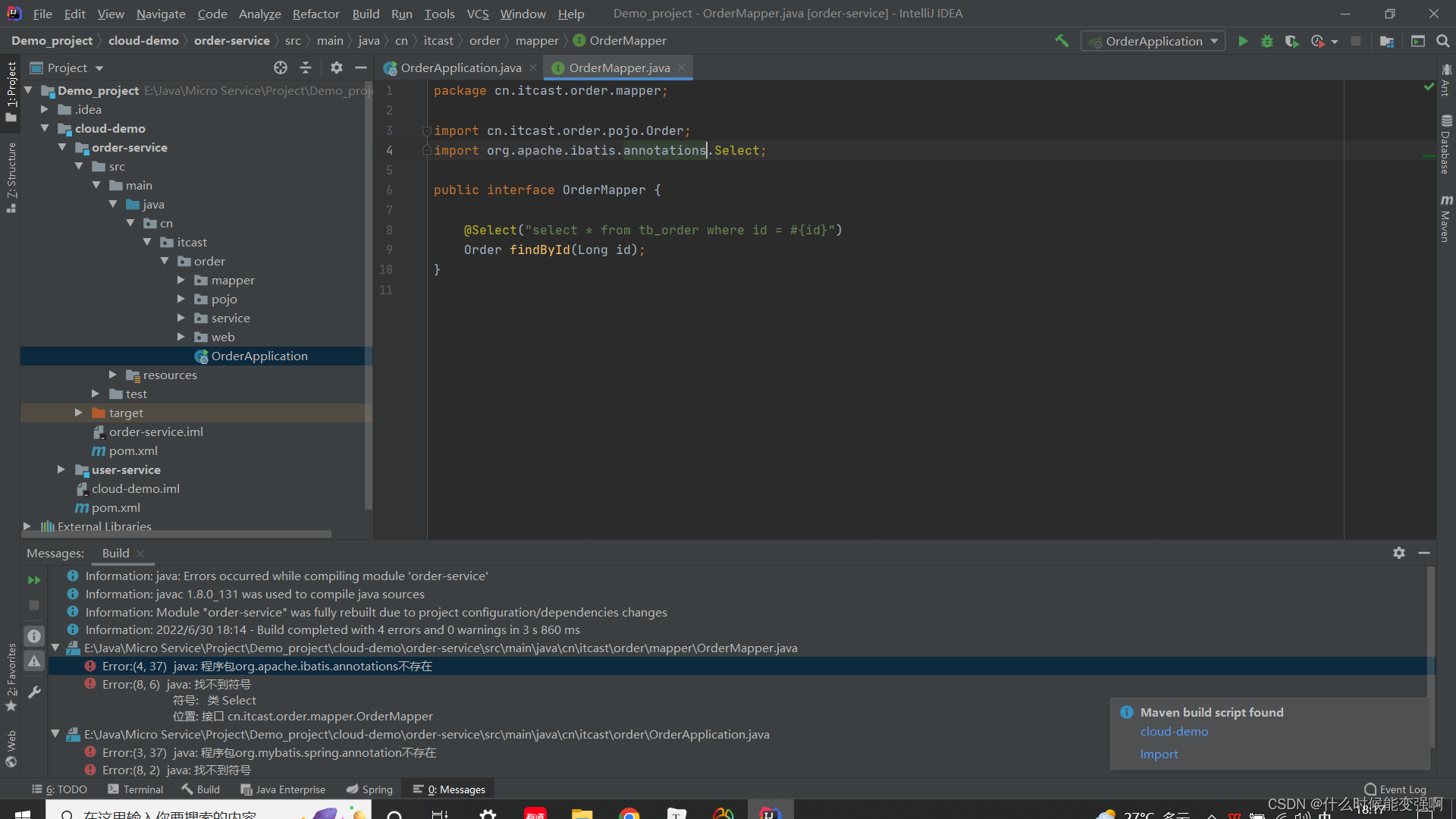The width and height of the screenshot is (1456, 819).
Task: Click the Debug bug icon
Action: pyautogui.click(x=1266, y=41)
